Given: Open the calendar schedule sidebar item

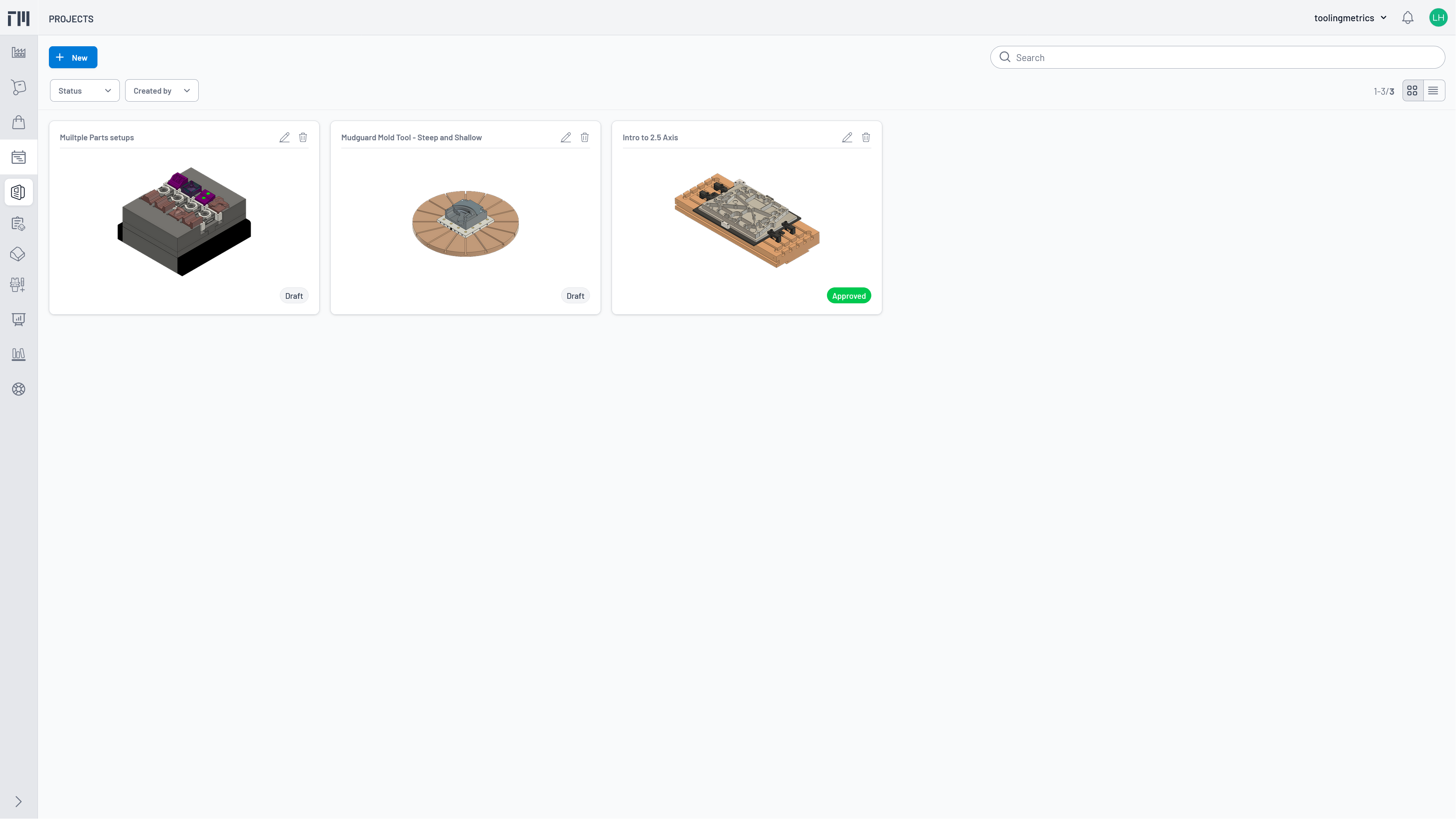Looking at the screenshot, I should pyautogui.click(x=19, y=157).
